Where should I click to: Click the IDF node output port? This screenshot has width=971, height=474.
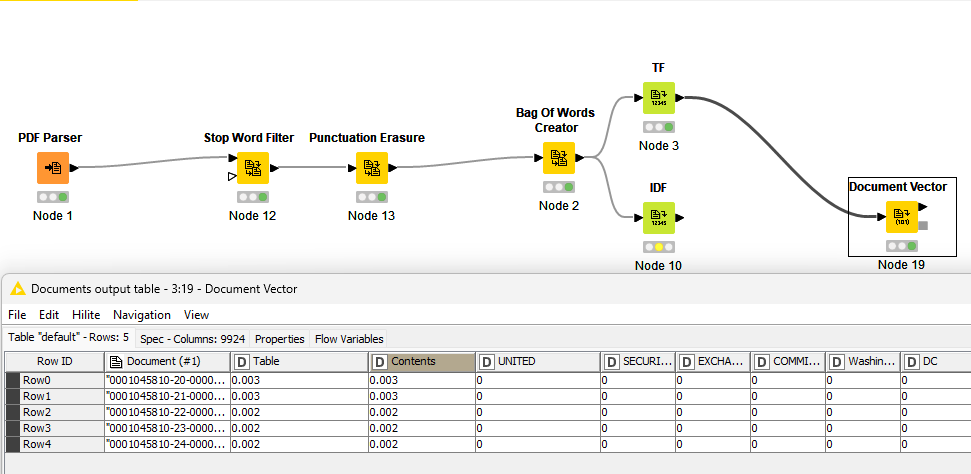pyautogui.click(x=679, y=218)
